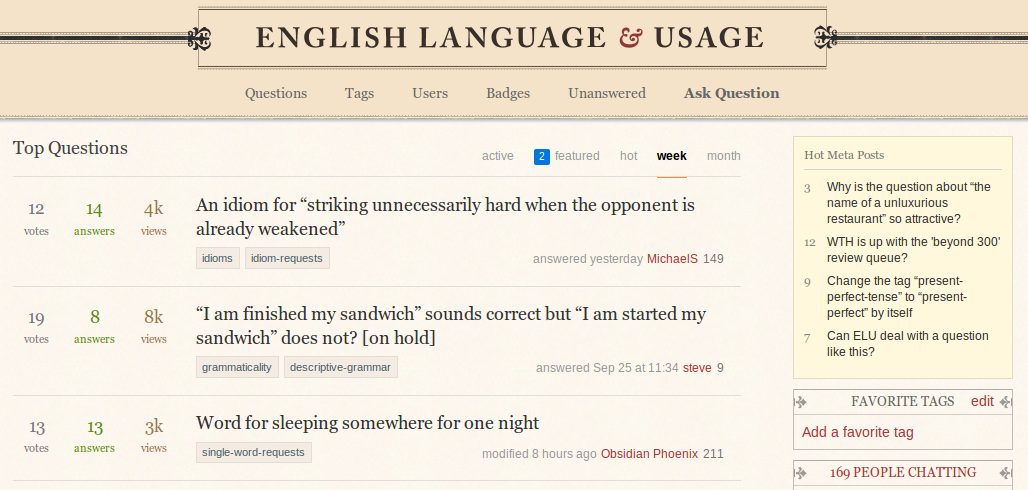The image size is (1028, 490).
Task: Open the English Language & Usage site logo
Action: coord(511,38)
